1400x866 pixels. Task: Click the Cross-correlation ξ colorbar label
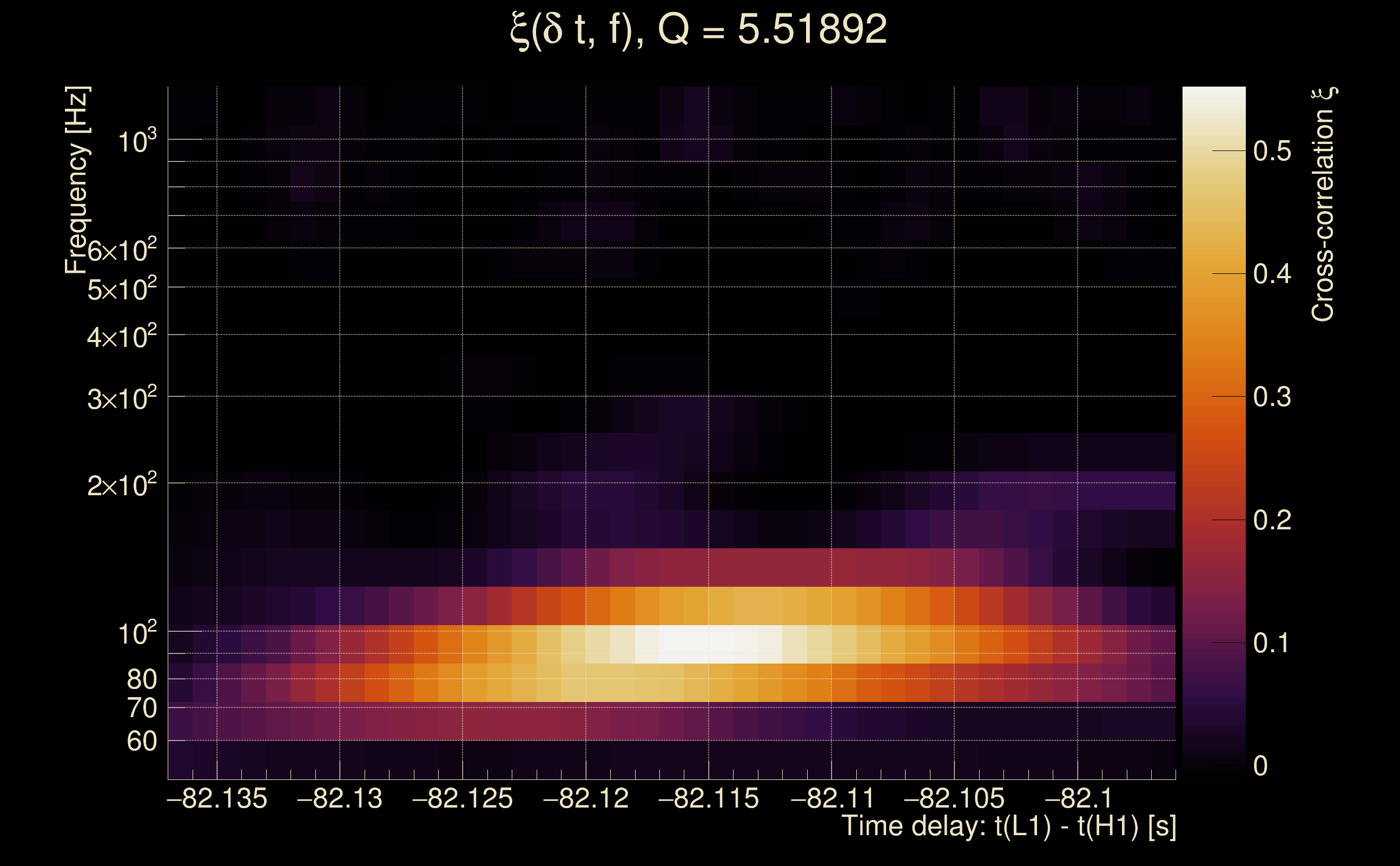point(1323,205)
